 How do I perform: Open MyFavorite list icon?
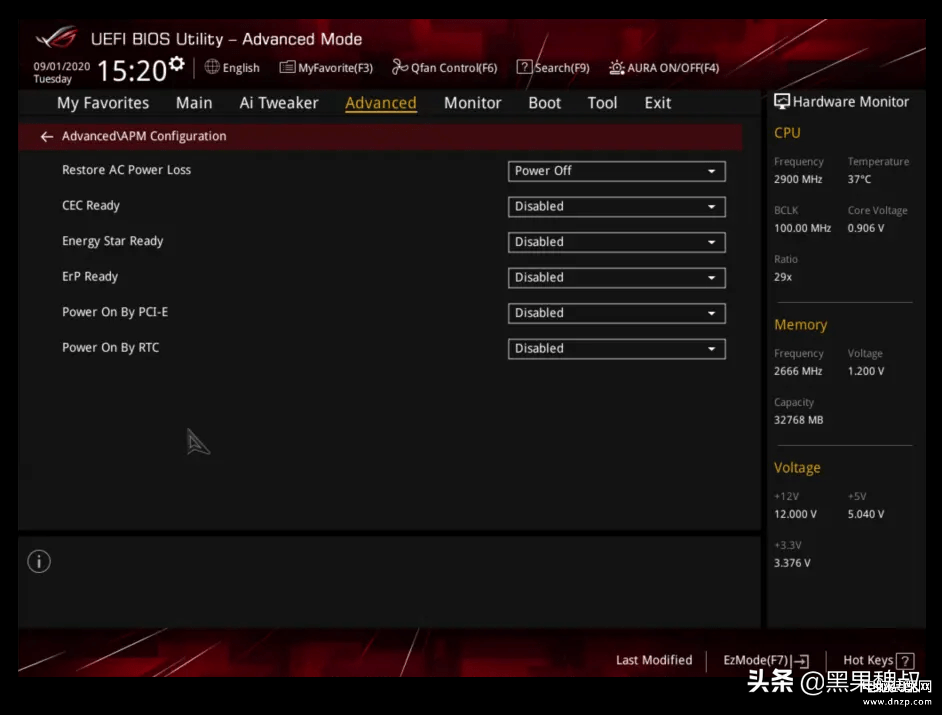pyautogui.click(x=287, y=67)
